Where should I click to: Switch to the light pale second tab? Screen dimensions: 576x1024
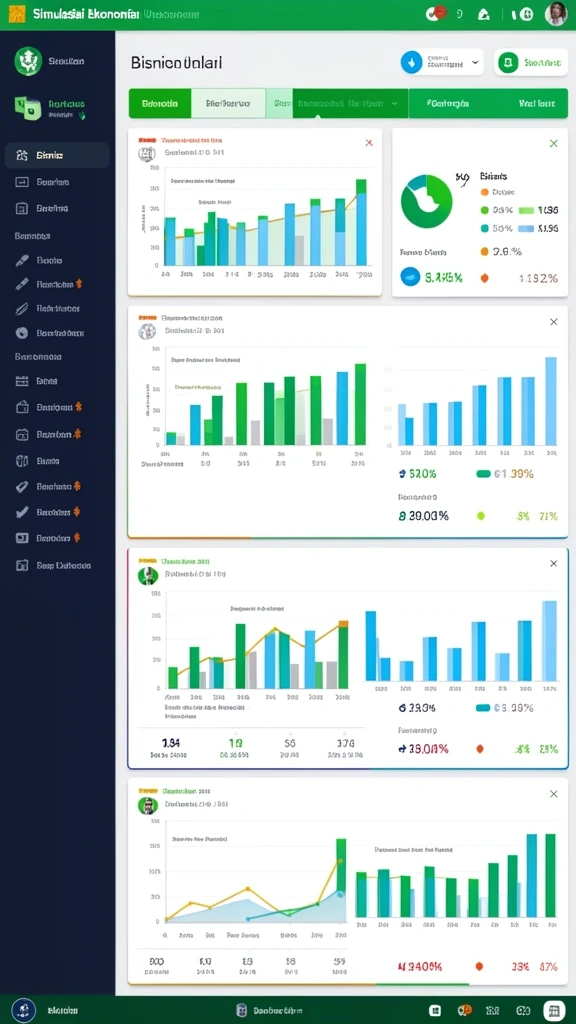point(228,103)
